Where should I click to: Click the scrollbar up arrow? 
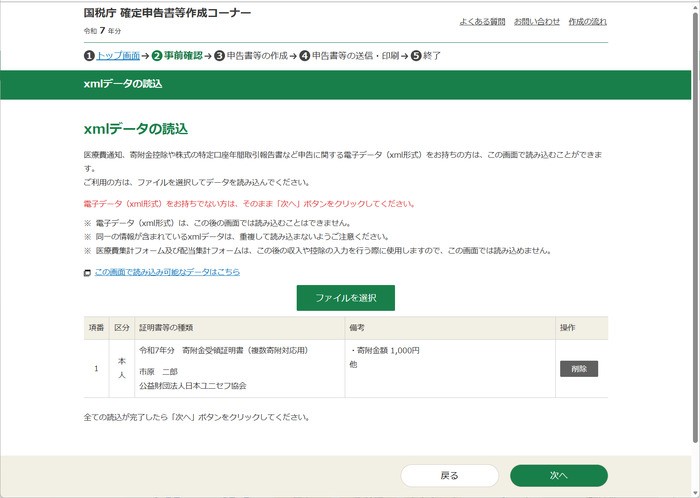pyautogui.click(x=694, y=6)
